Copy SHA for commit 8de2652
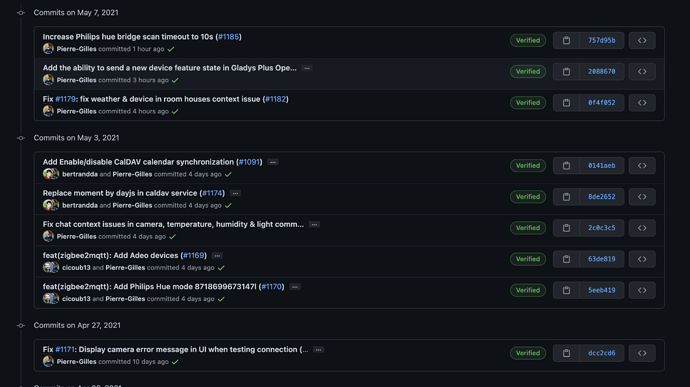The image size is (690, 387). [566, 197]
